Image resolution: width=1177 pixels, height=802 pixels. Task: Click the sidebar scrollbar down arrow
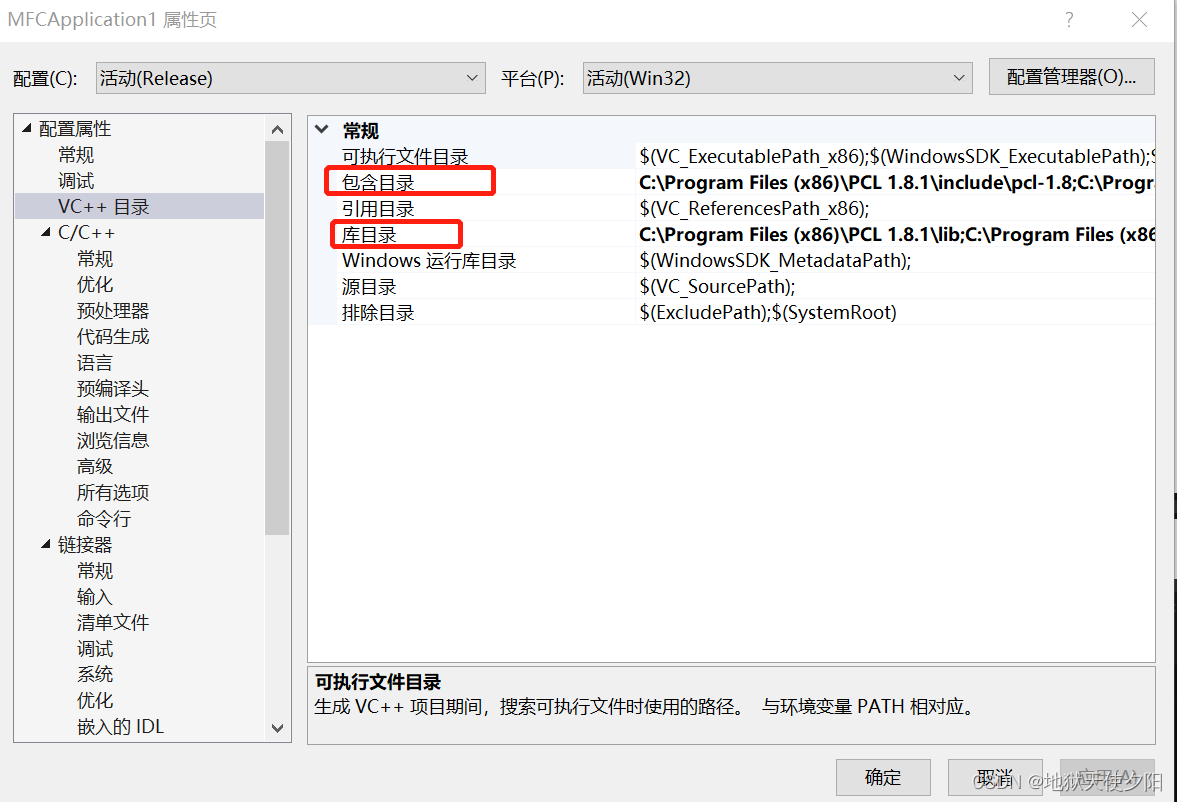point(277,728)
